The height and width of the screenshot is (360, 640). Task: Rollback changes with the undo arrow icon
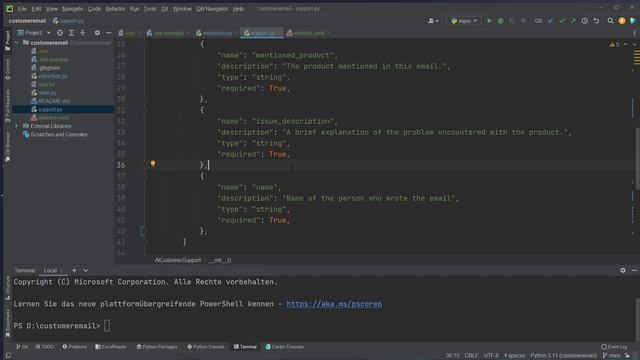596,21
